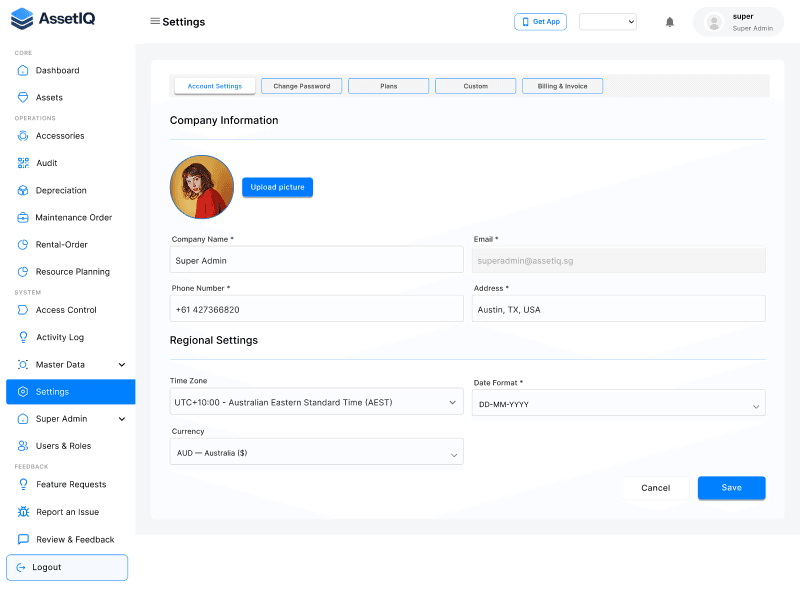Viewport: 800px width, 593px height.
Task: Click the Accessories sidebar icon
Action: click(x=23, y=136)
